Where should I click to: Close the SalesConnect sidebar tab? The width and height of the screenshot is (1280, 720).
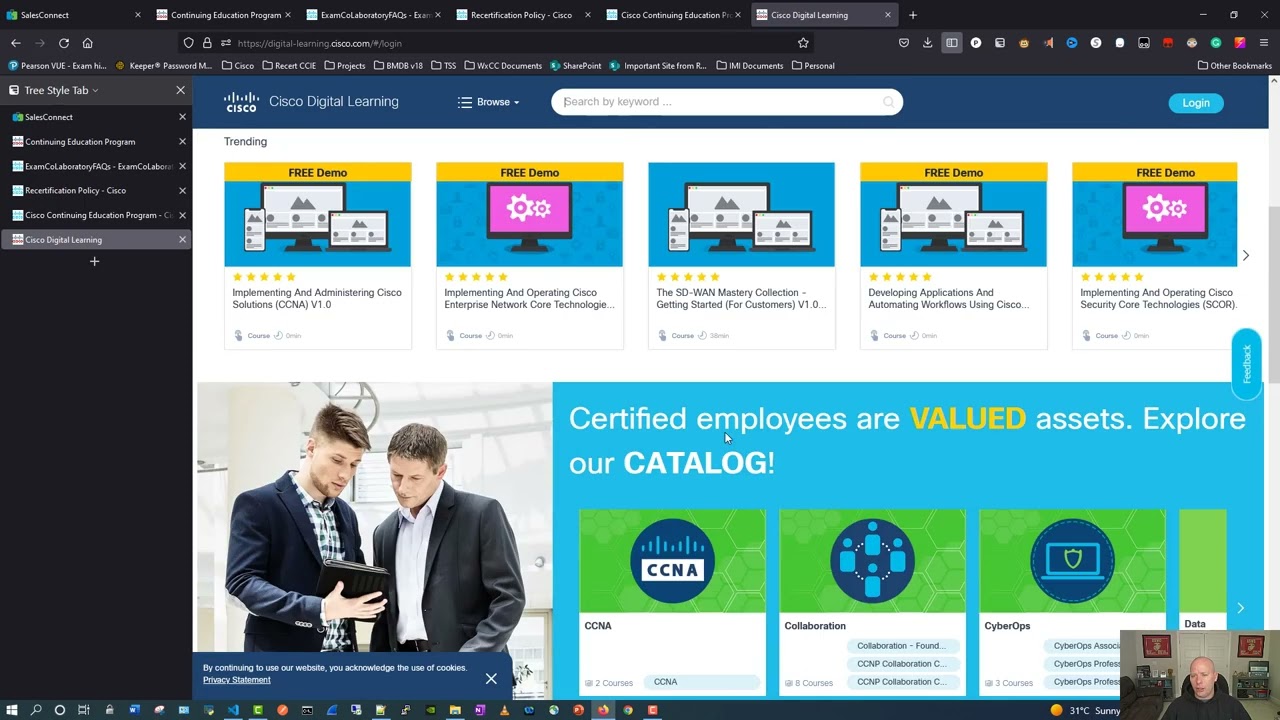182,117
